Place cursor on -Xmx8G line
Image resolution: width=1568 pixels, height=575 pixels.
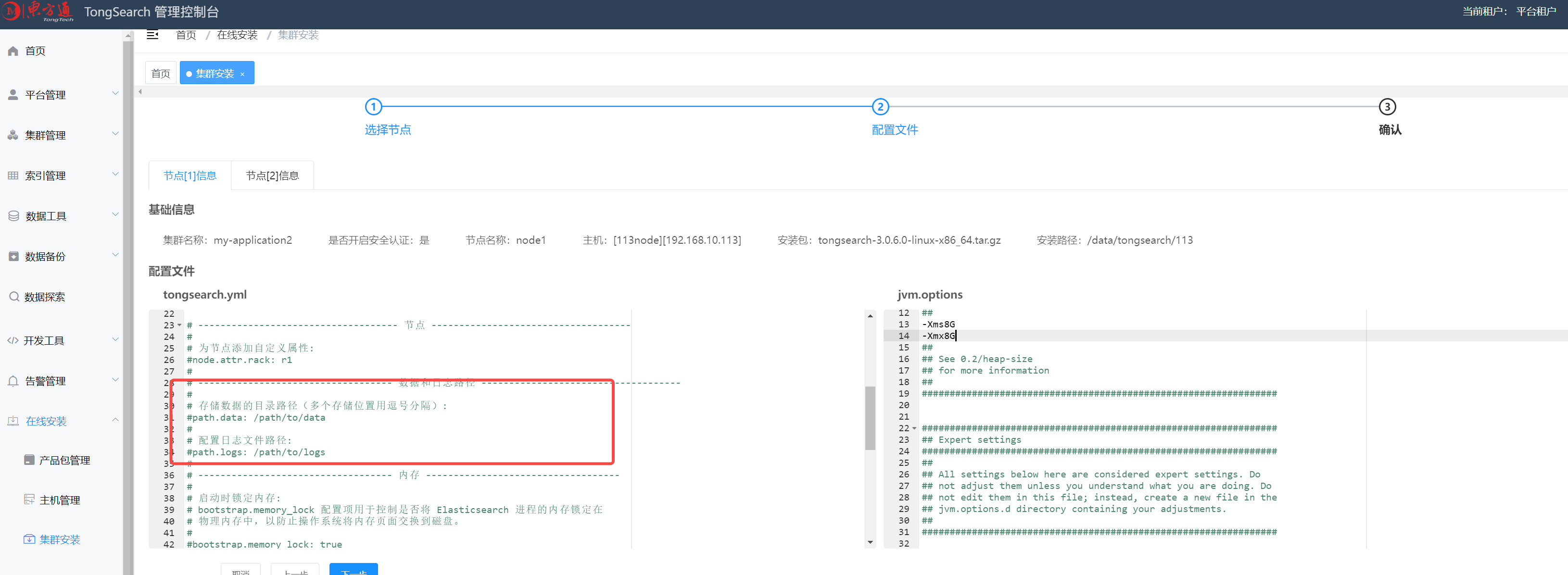pyautogui.click(x=938, y=336)
